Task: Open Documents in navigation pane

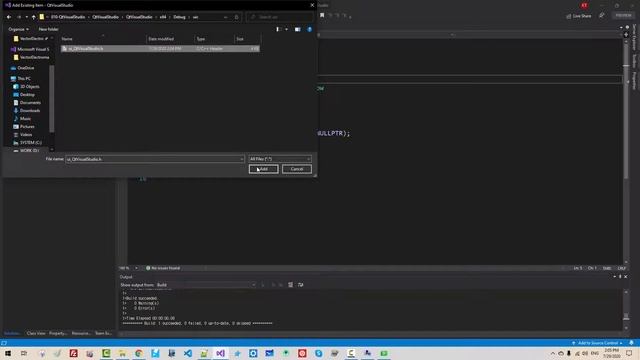Action: [27, 102]
